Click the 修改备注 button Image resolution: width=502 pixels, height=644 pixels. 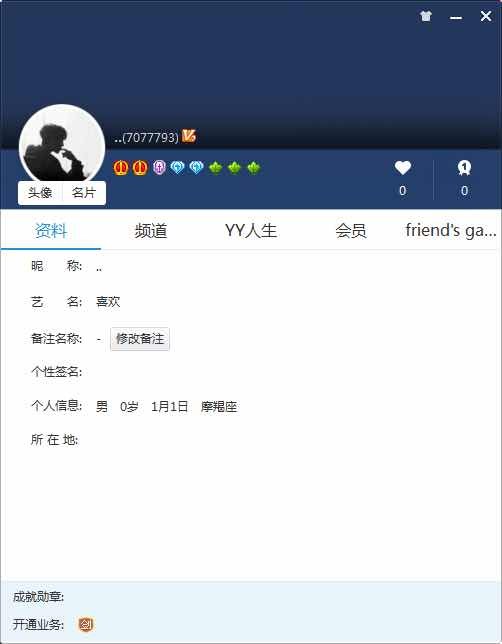click(140, 339)
